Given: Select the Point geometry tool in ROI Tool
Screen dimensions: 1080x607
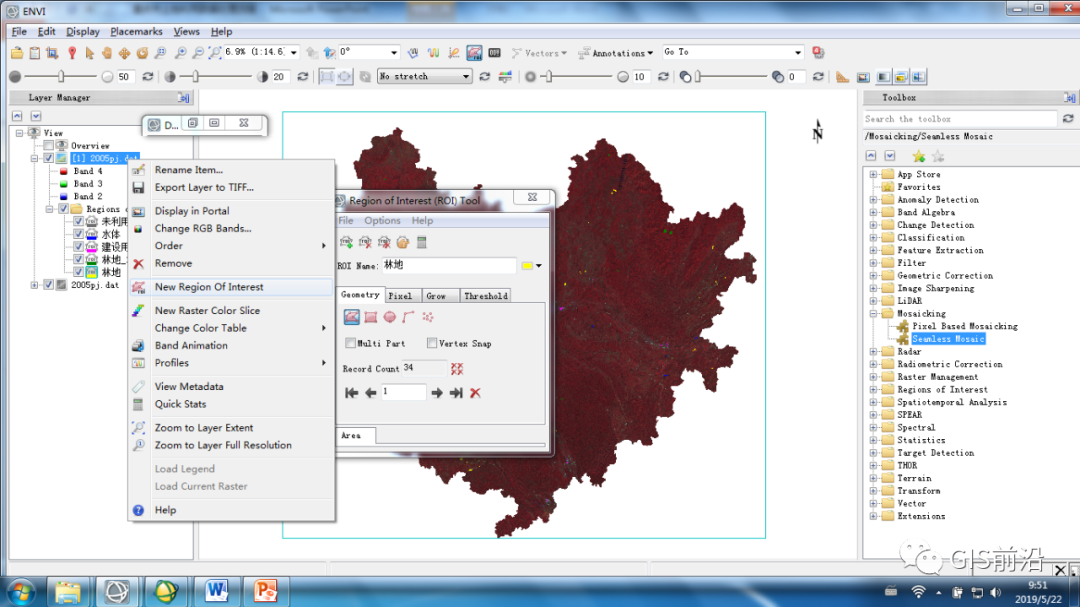Looking at the screenshot, I should tap(428, 317).
